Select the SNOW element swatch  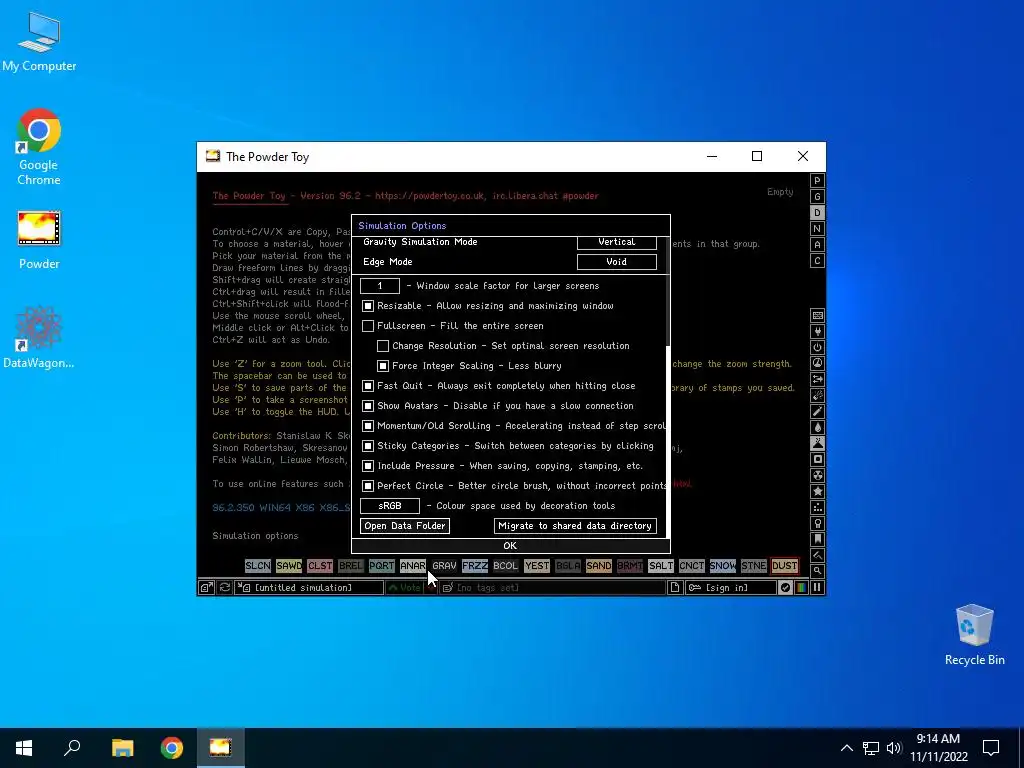[722, 566]
